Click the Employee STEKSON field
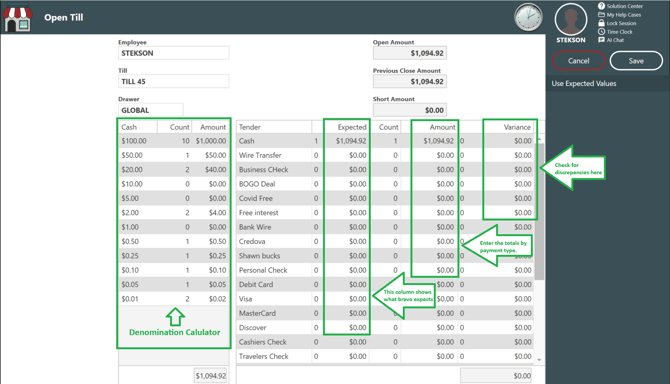This screenshot has height=384, width=670. (x=173, y=53)
